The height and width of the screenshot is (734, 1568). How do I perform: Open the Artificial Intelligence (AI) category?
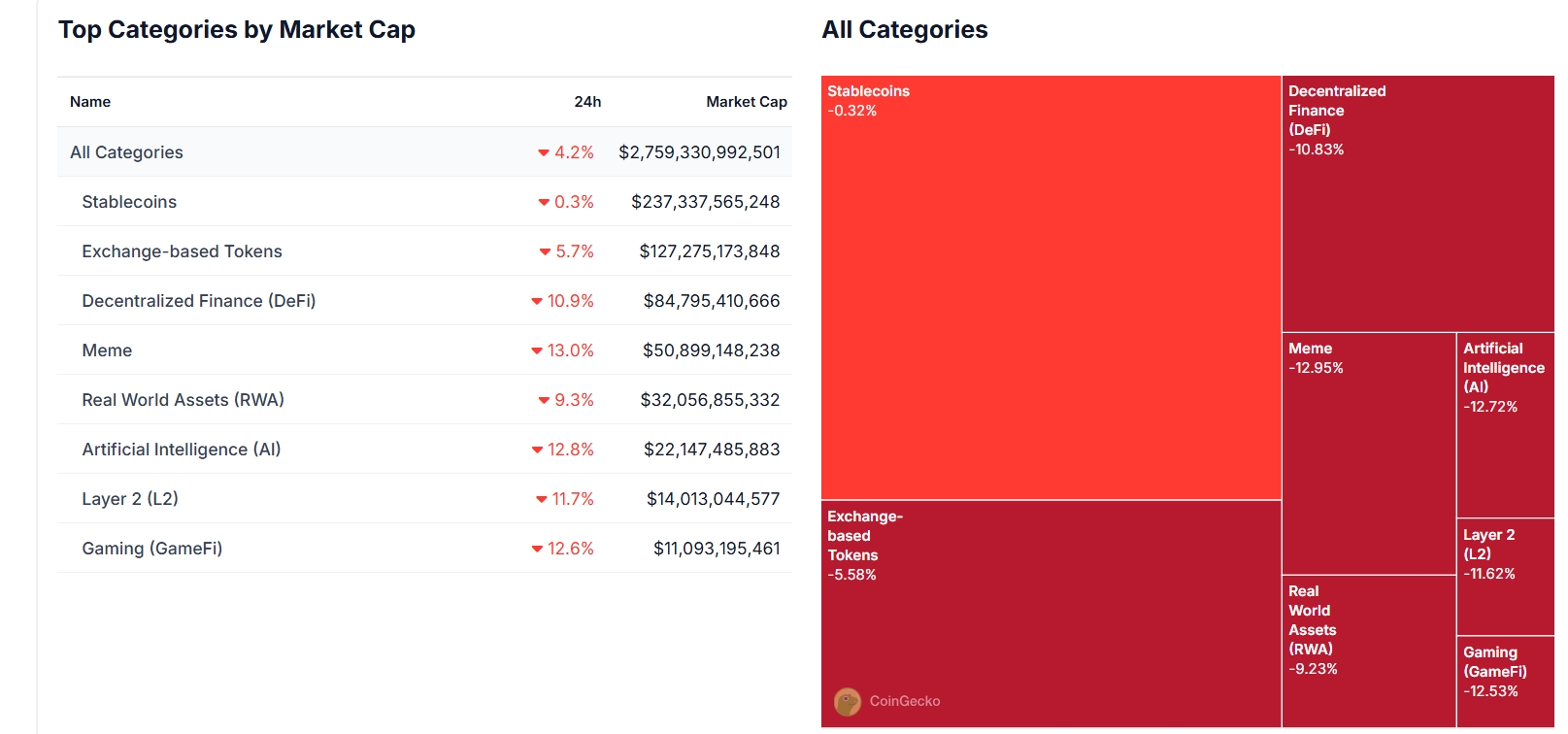pyautogui.click(x=181, y=450)
